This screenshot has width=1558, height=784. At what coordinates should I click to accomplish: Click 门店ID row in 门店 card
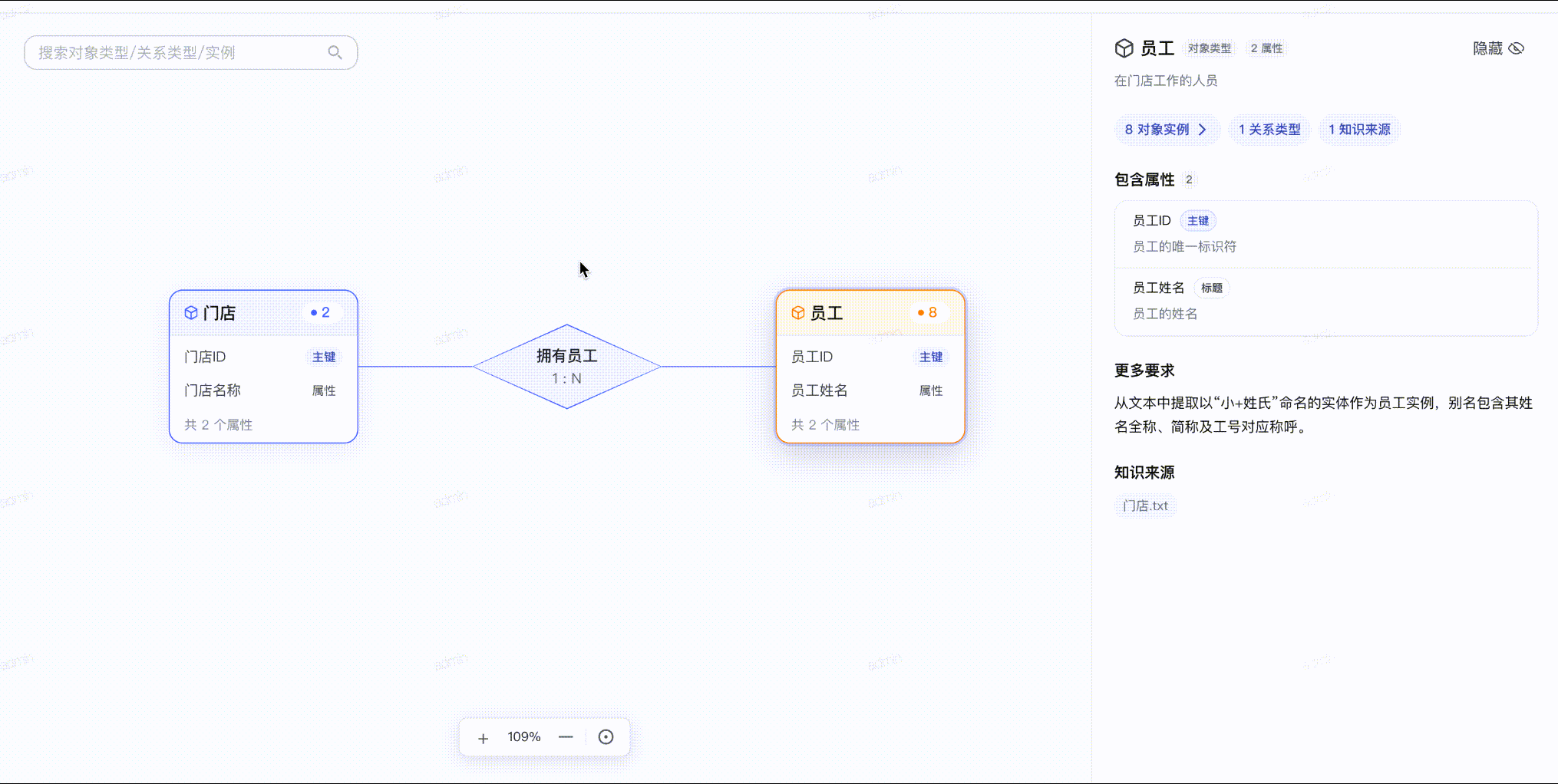pos(263,357)
